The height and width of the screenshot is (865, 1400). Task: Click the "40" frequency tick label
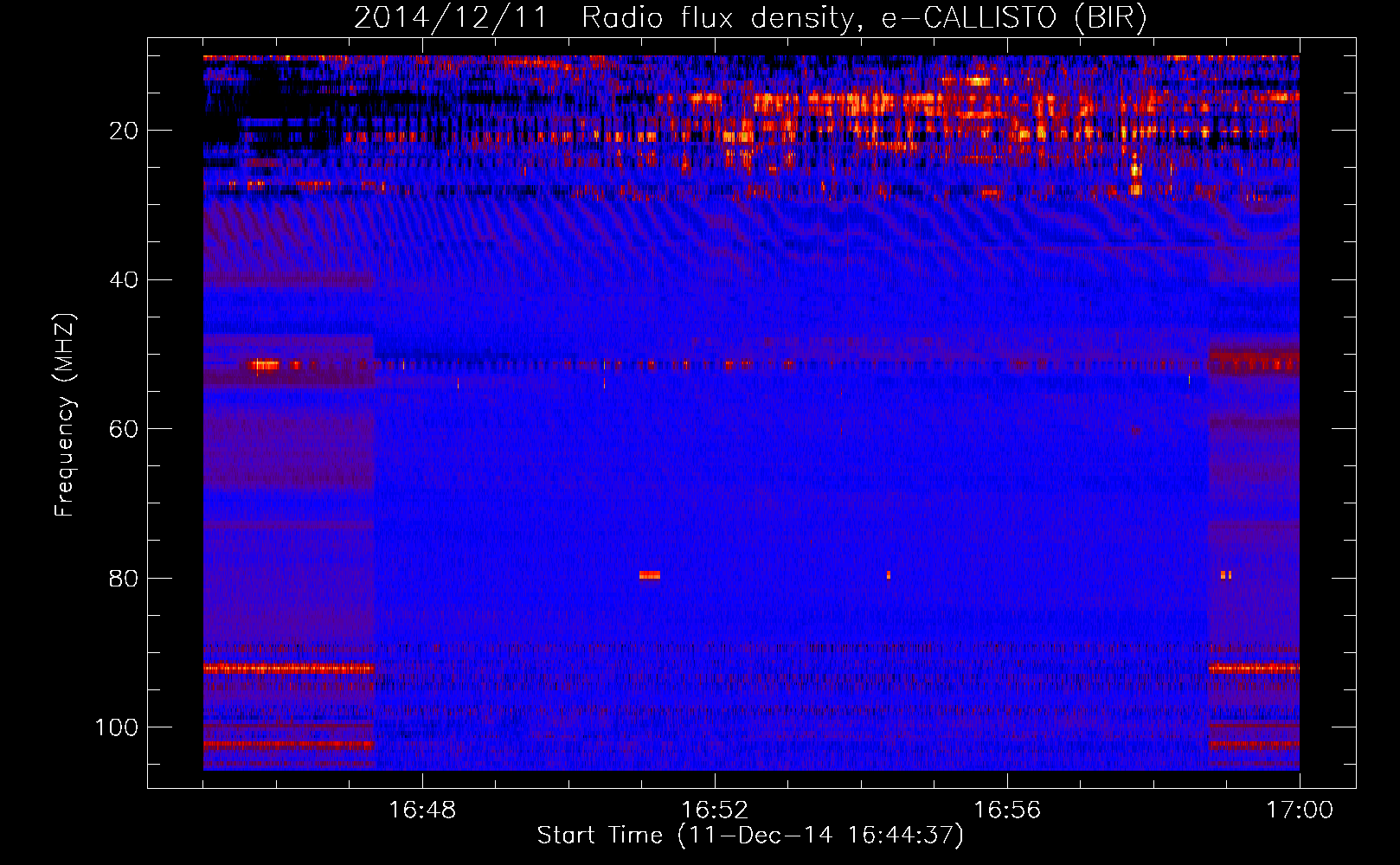coord(125,280)
